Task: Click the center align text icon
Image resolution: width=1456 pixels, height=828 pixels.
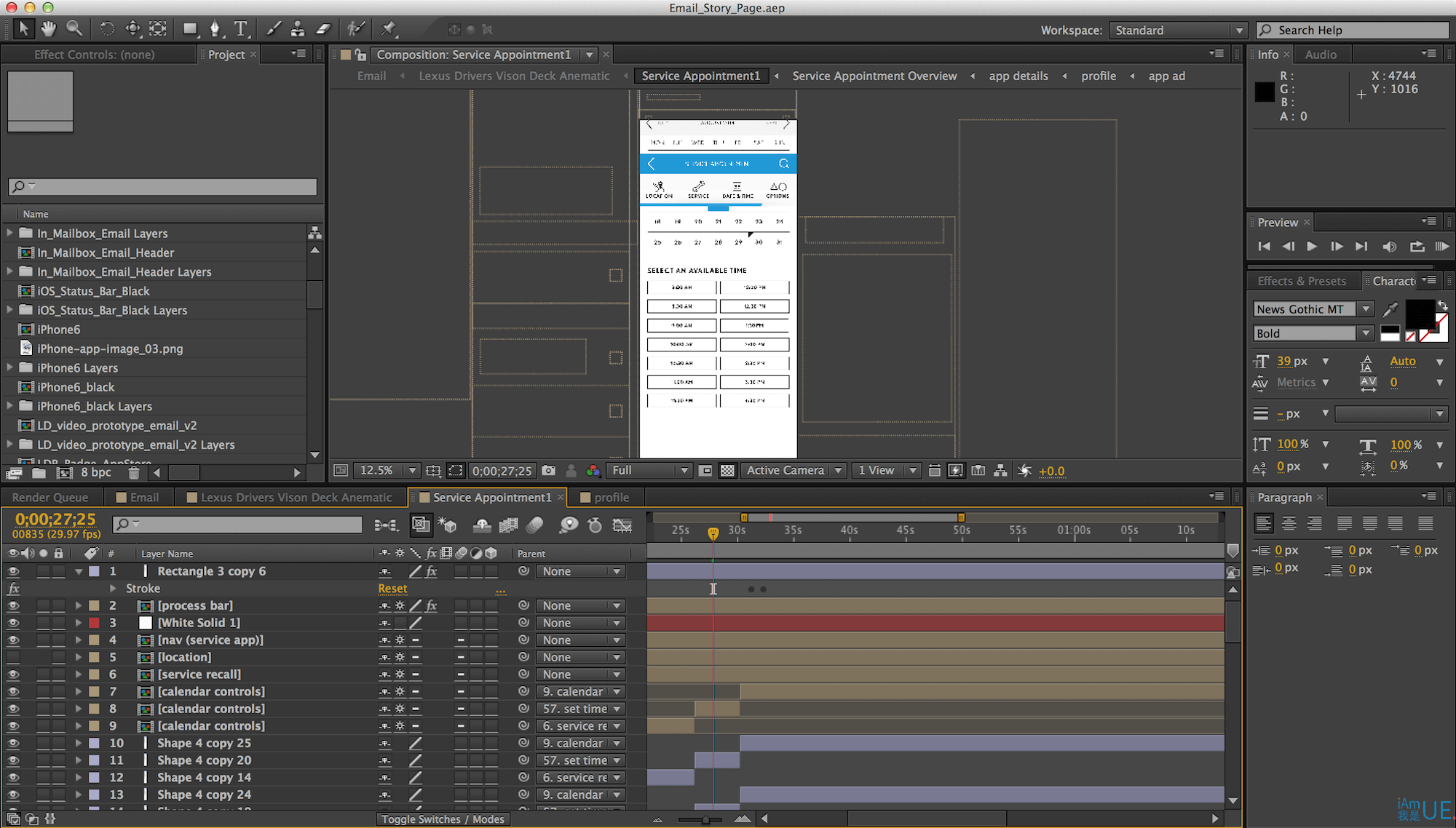Action: [x=1289, y=523]
